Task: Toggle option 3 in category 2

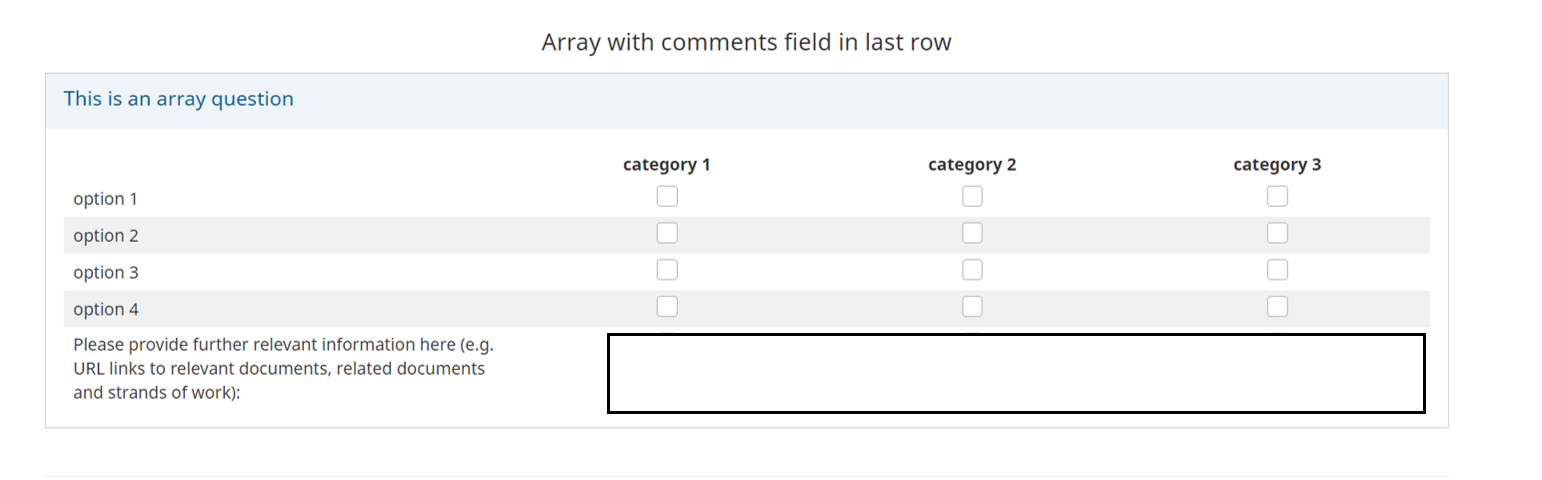Action: [972, 270]
